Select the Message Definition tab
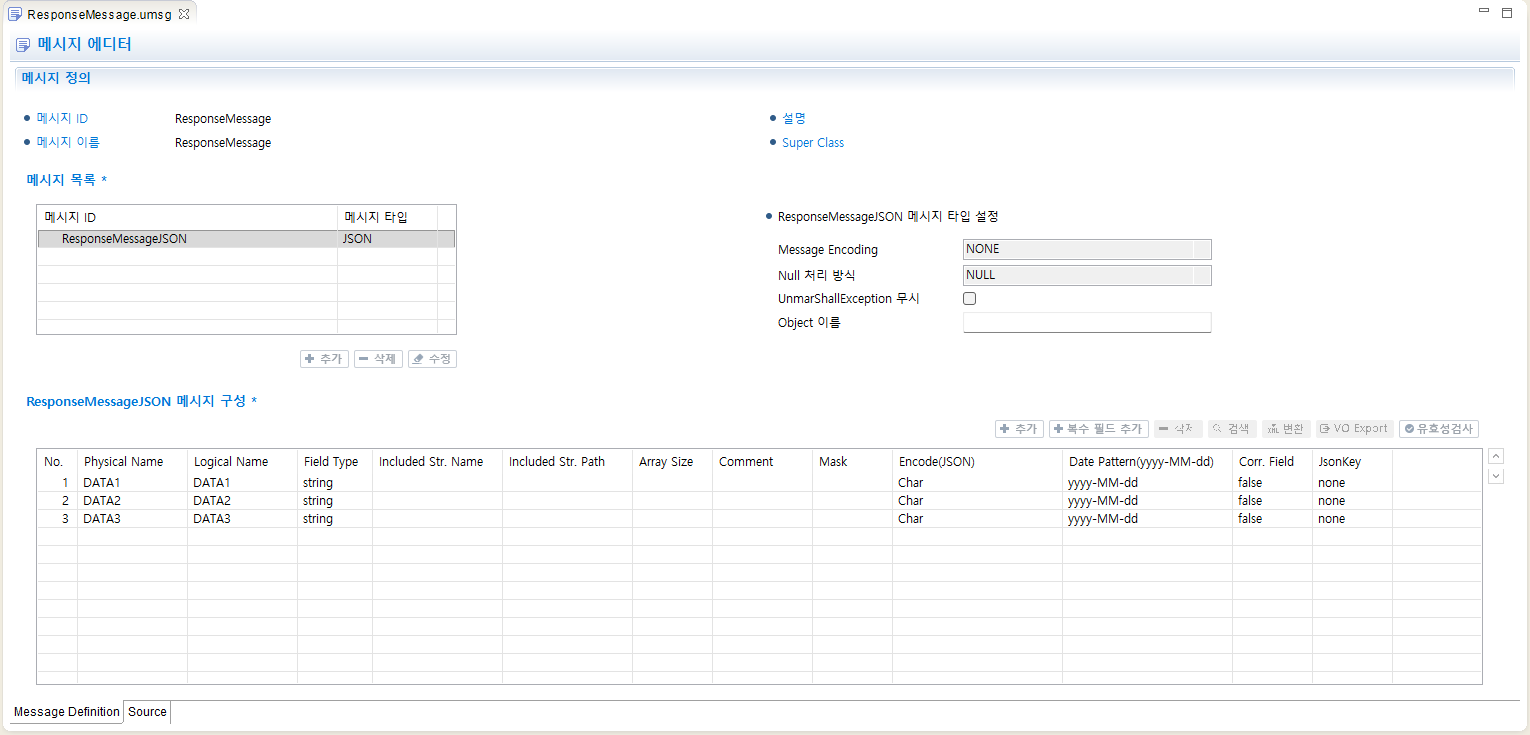Screen dimensions: 1530x735 65,711
